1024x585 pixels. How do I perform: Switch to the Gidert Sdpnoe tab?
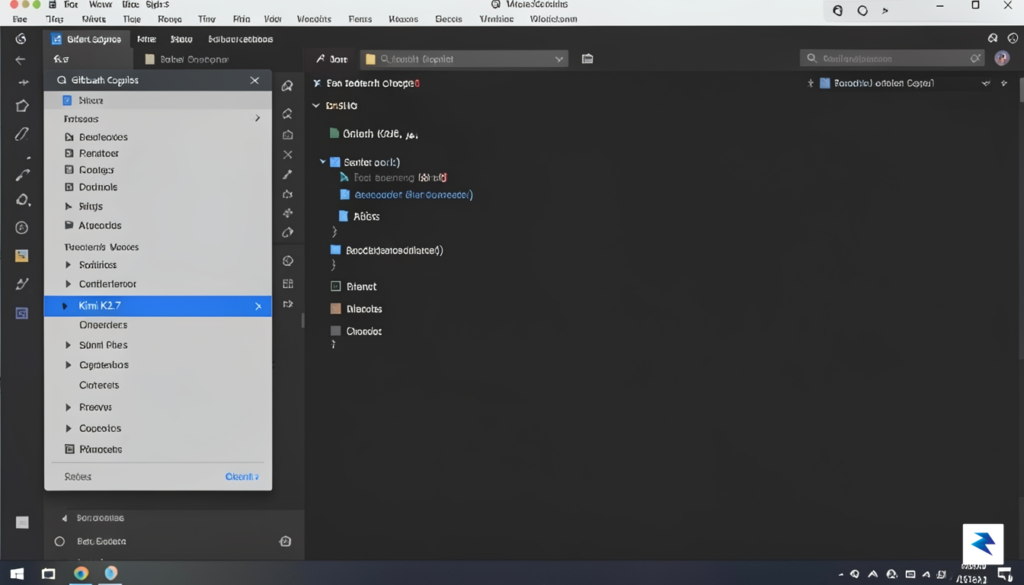pyautogui.click(x=86, y=39)
